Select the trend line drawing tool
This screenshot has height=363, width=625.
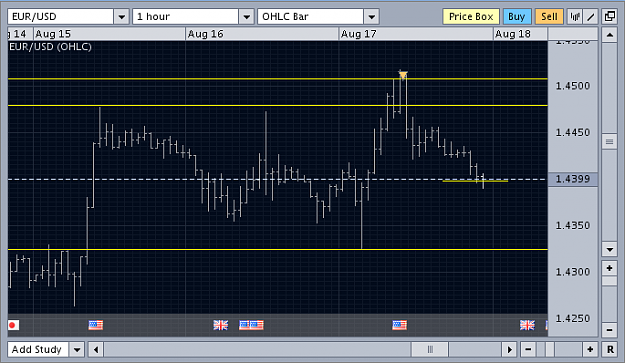pos(591,17)
